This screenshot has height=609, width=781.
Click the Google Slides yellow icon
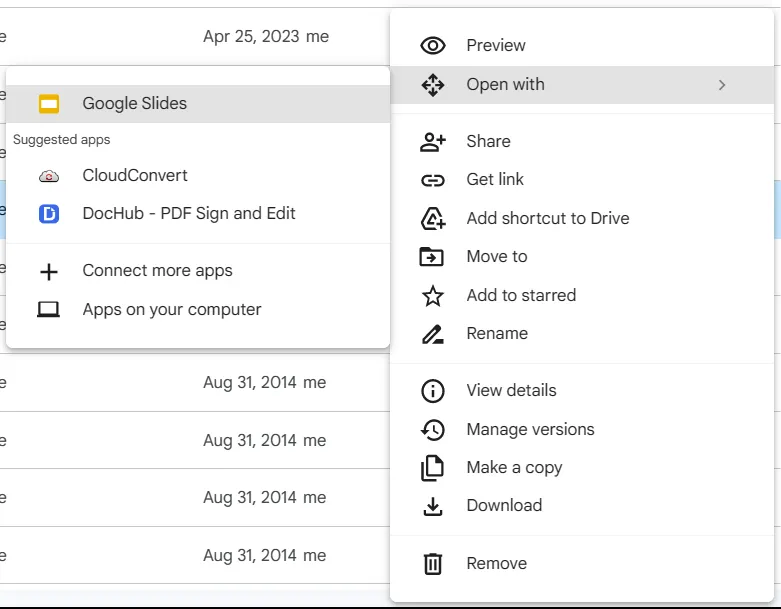click(x=49, y=103)
